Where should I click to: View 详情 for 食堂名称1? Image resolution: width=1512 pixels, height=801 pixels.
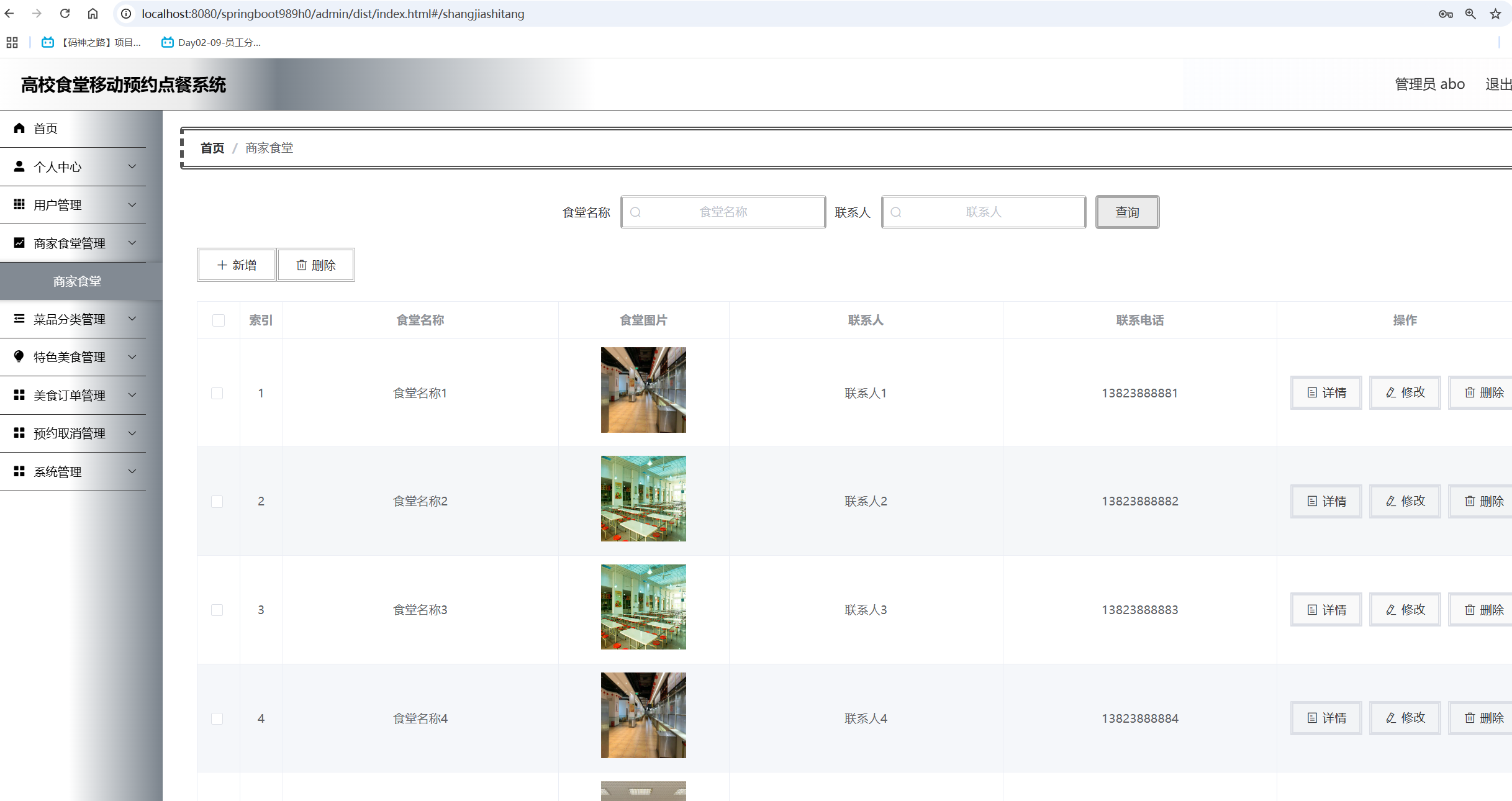click(x=1326, y=392)
